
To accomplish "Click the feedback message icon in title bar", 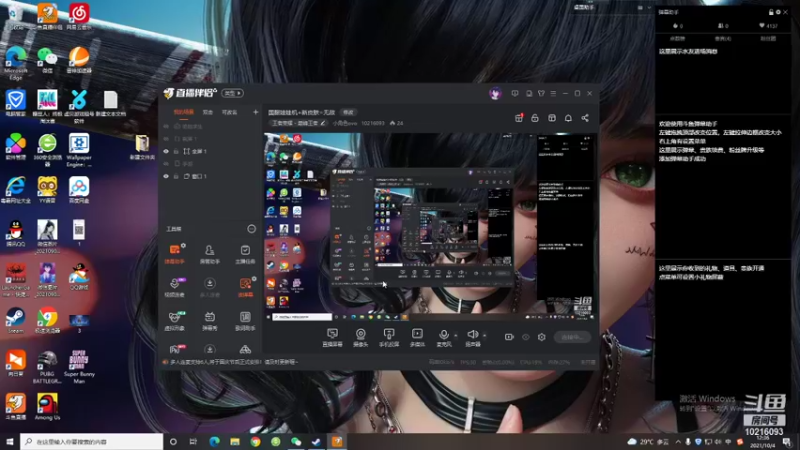I will pyautogui.click(x=515, y=94).
